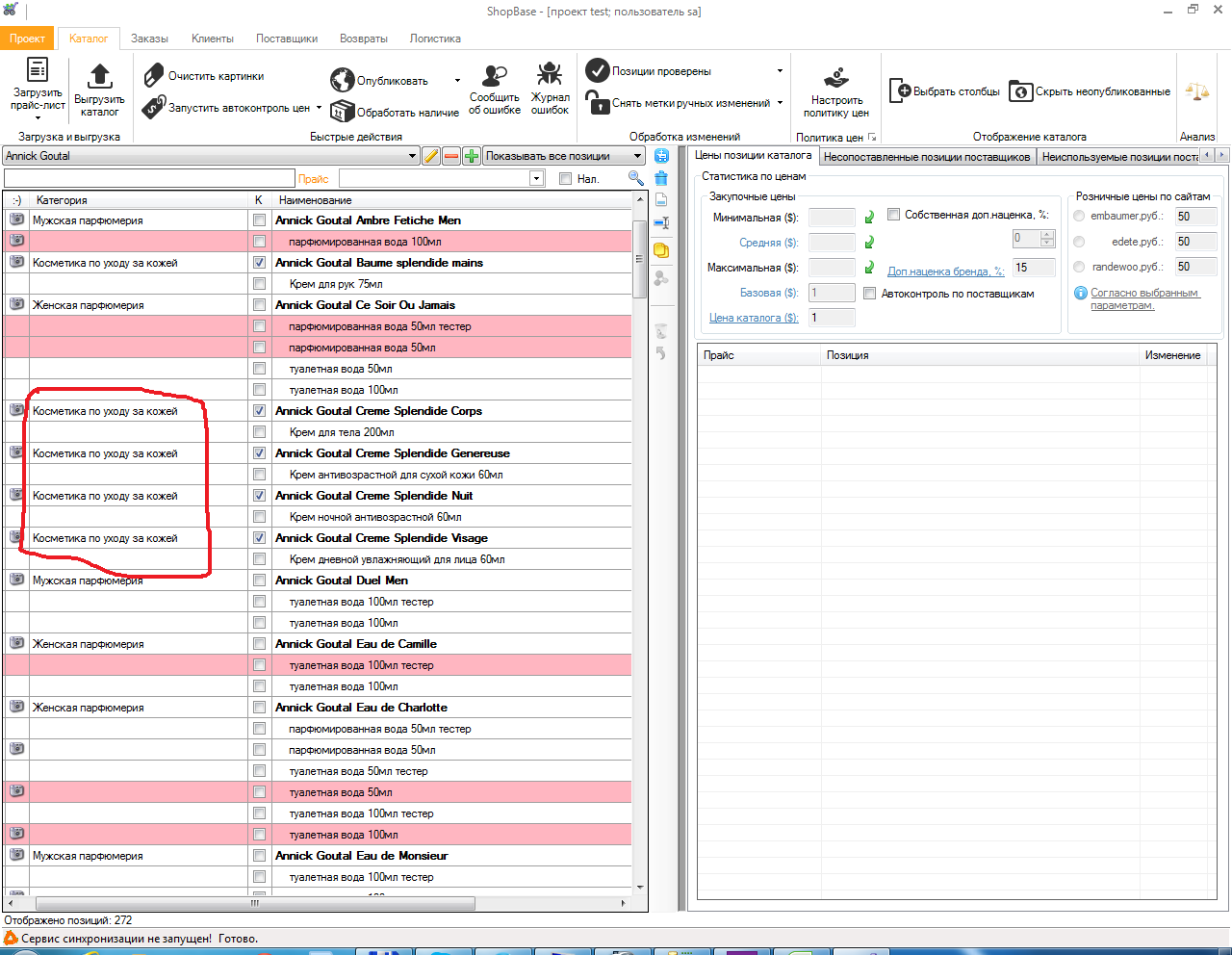Open the Журнал ошибок bug icon

click(x=550, y=74)
